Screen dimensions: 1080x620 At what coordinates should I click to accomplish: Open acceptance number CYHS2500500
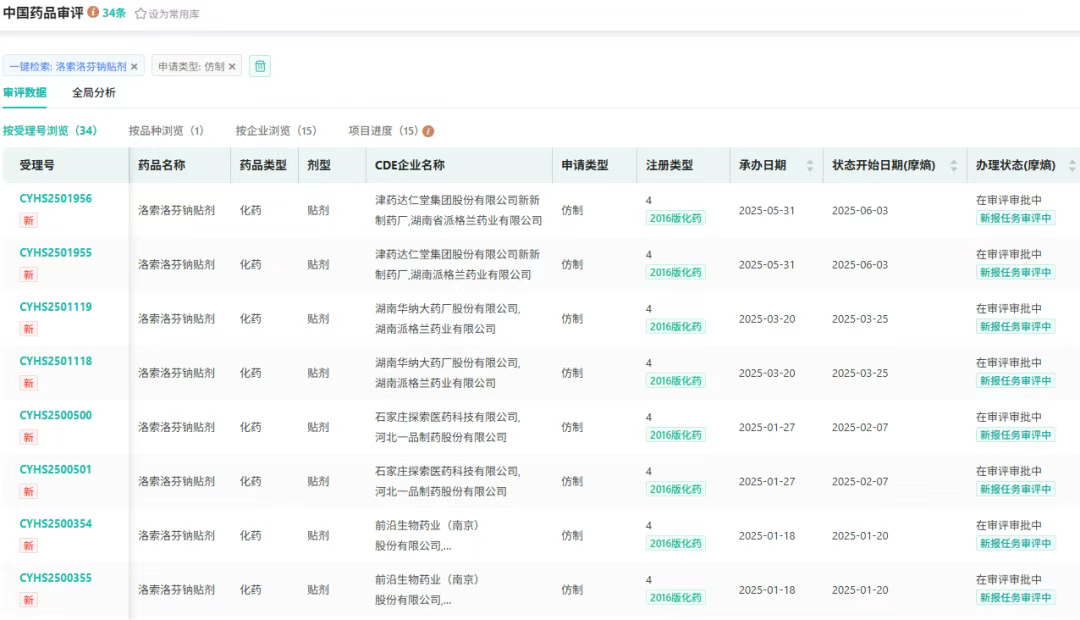(x=56, y=415)
